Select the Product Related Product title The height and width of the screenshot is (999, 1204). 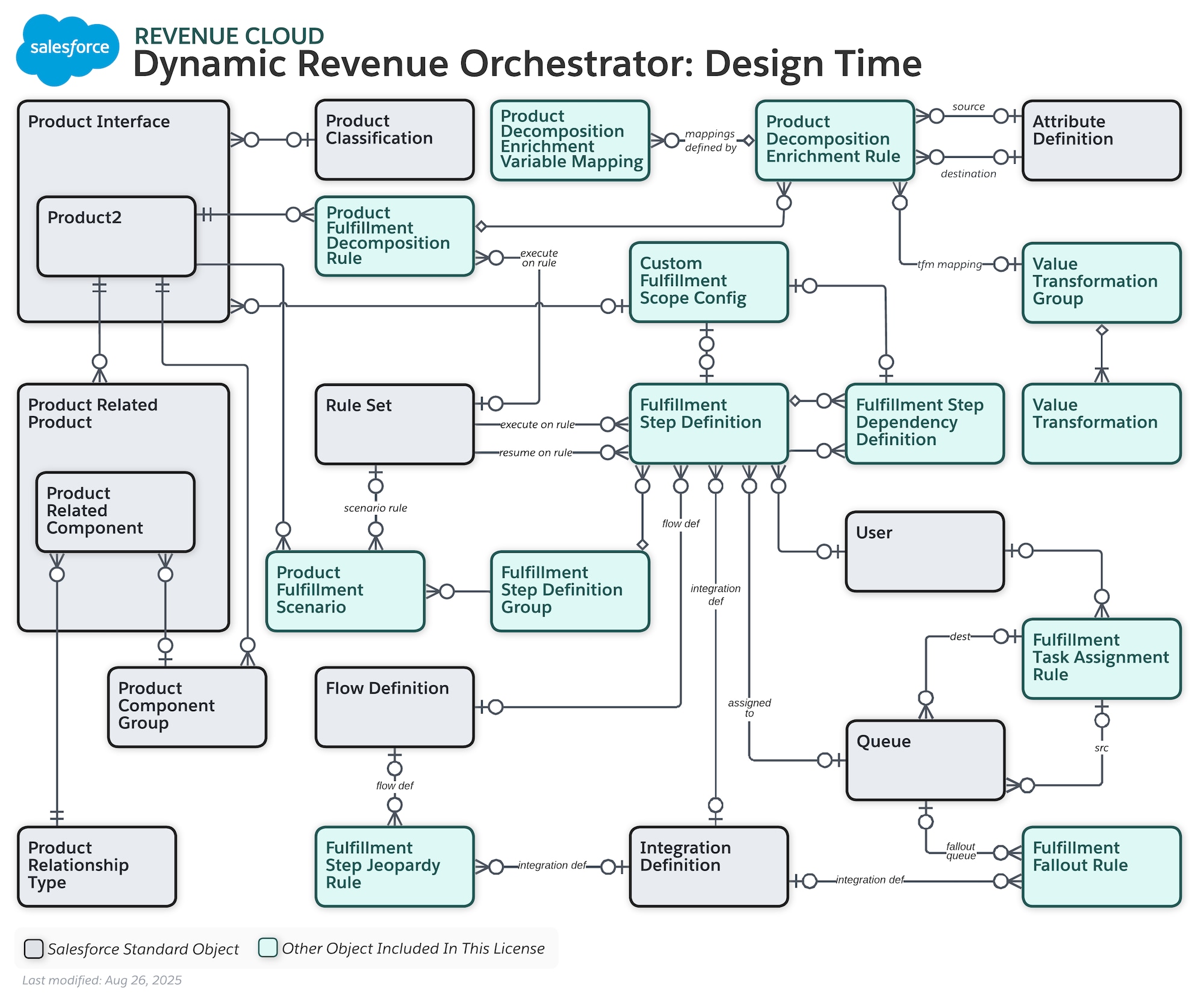pos(93,414)
